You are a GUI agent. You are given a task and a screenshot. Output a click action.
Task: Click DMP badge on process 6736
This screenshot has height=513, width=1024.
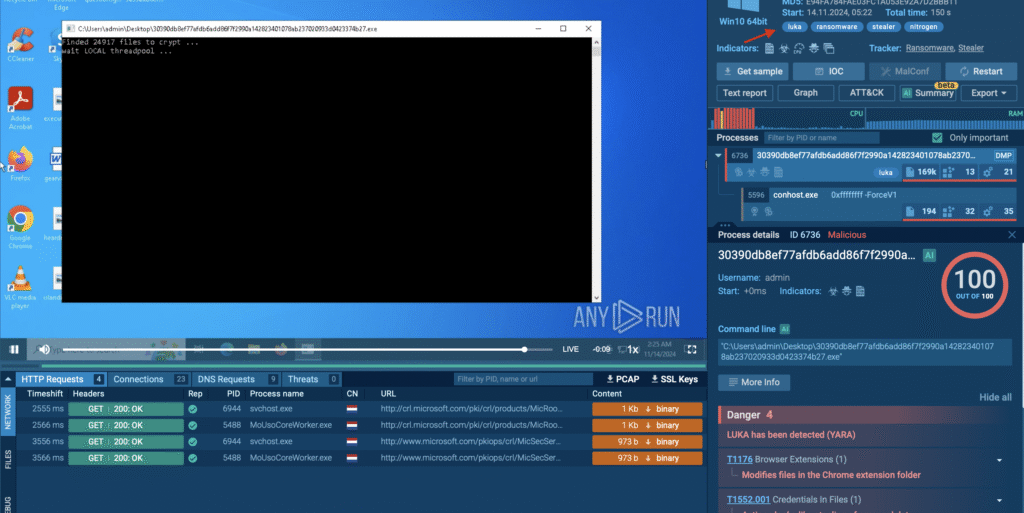click(1003, 155)
